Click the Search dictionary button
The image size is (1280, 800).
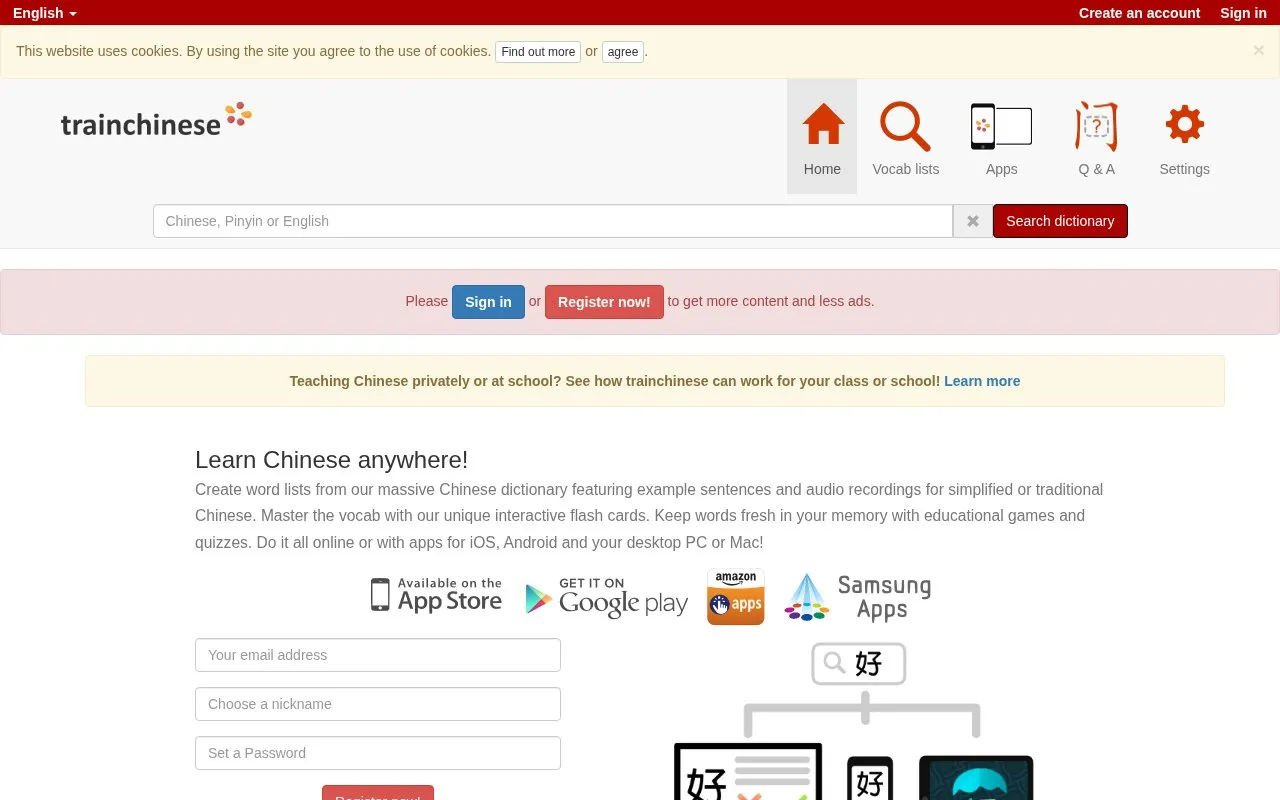1060,221
